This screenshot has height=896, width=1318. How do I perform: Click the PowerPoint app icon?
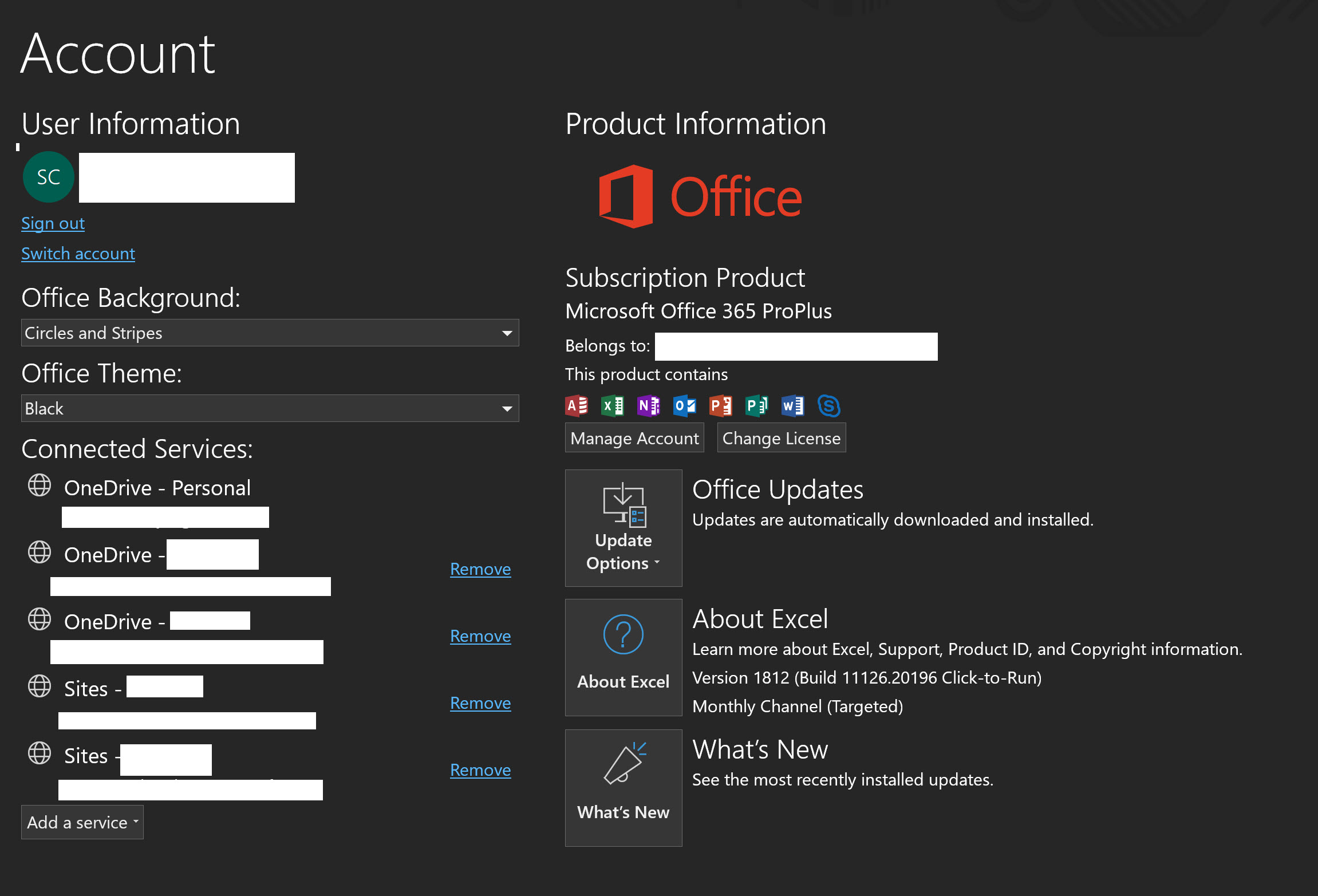(x=721, y=406)
